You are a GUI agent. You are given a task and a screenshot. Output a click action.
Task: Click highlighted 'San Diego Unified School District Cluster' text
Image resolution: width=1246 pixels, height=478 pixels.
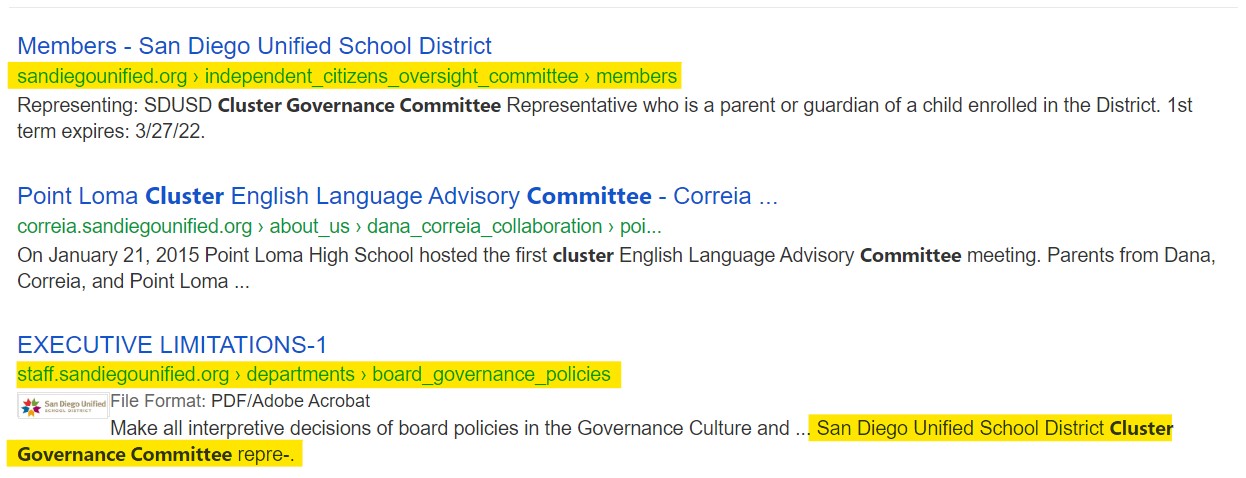pos(994,429)
